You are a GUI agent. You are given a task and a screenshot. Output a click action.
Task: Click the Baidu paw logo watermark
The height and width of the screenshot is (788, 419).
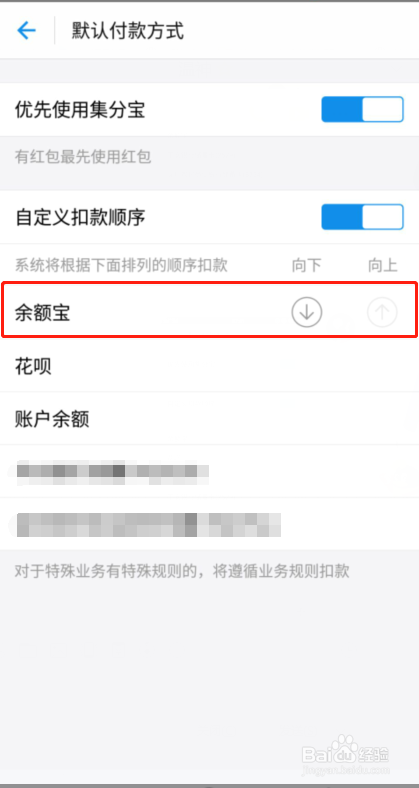(x=344, y=747)
